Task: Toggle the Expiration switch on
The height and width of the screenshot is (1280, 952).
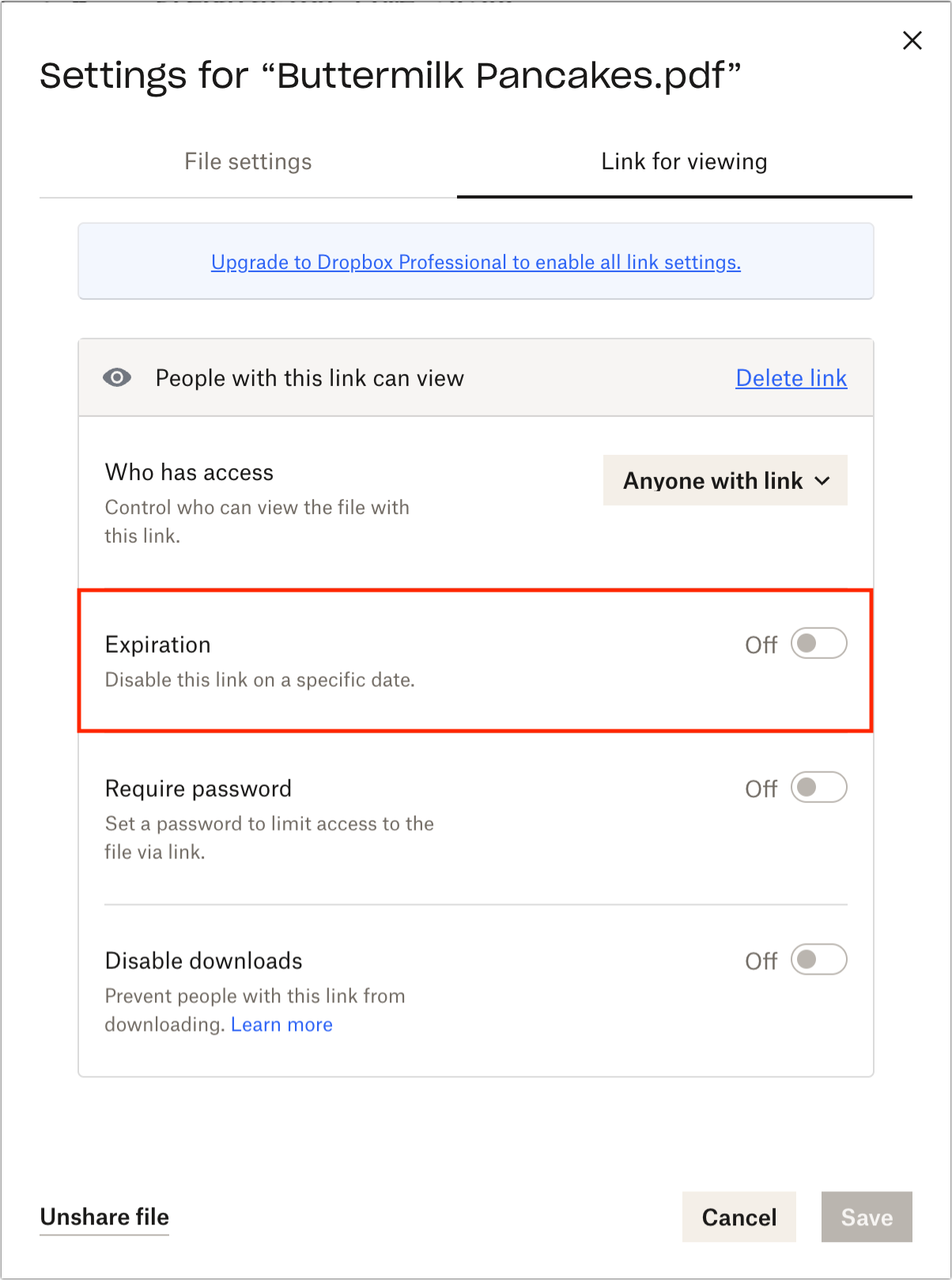Action: tap(818, 644)
